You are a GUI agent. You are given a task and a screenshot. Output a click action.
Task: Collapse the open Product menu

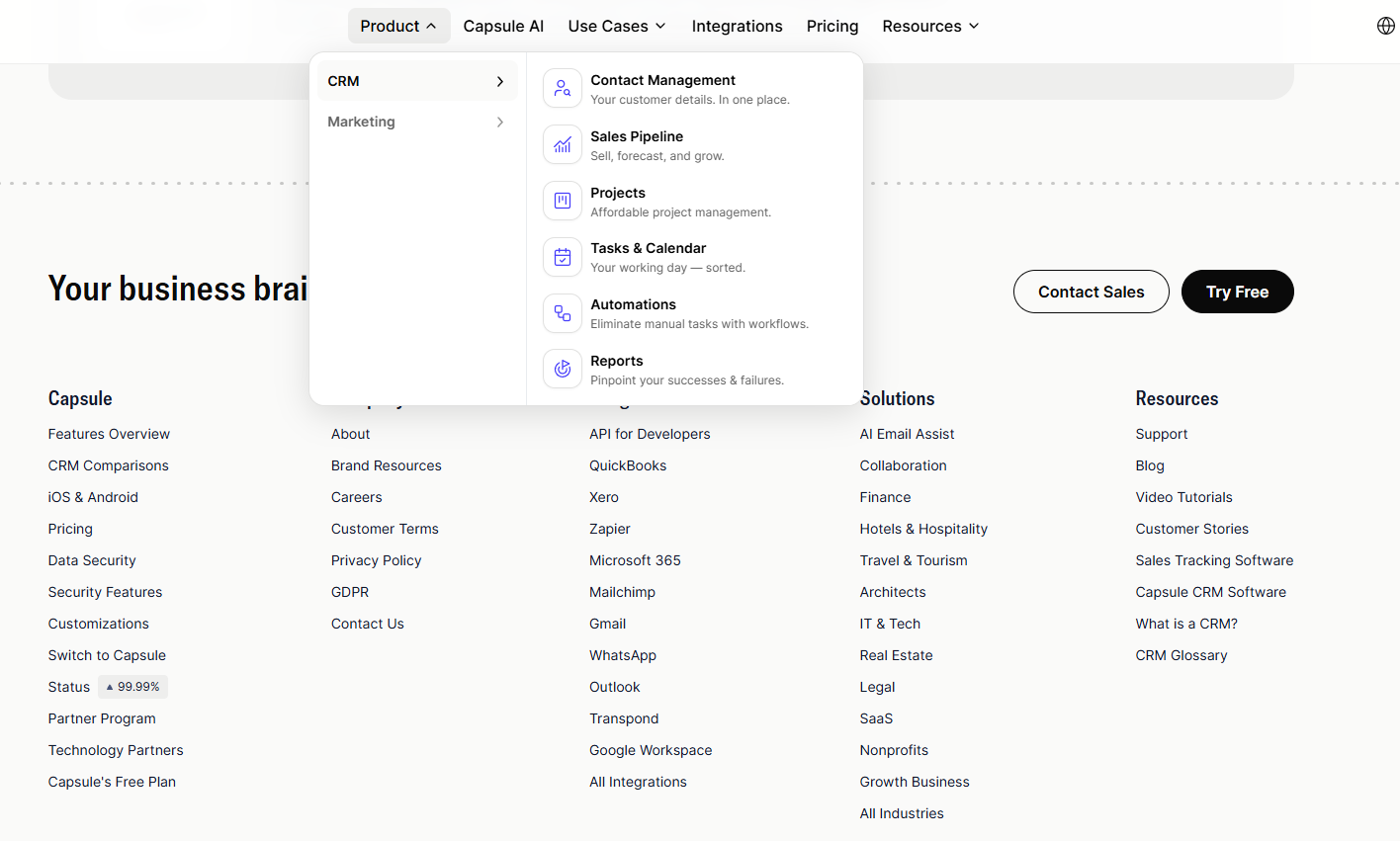[x=398, y=26]
